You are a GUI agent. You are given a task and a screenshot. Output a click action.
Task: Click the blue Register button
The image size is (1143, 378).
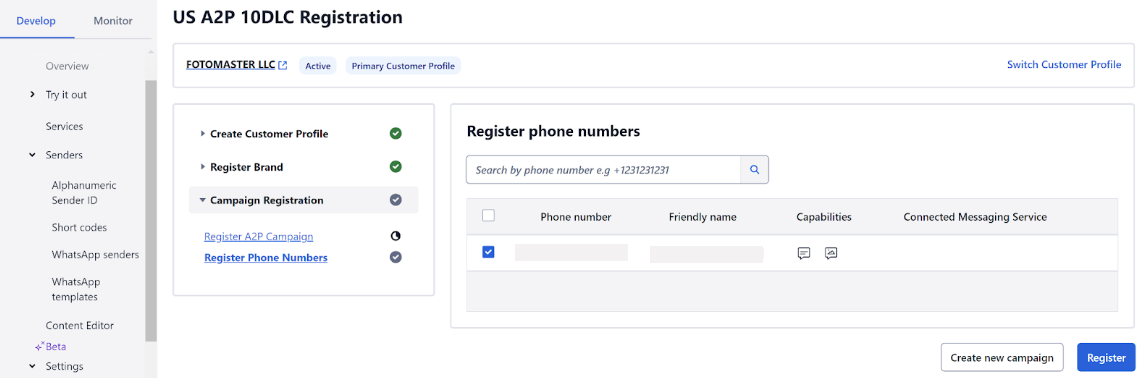click(1106, 358)
